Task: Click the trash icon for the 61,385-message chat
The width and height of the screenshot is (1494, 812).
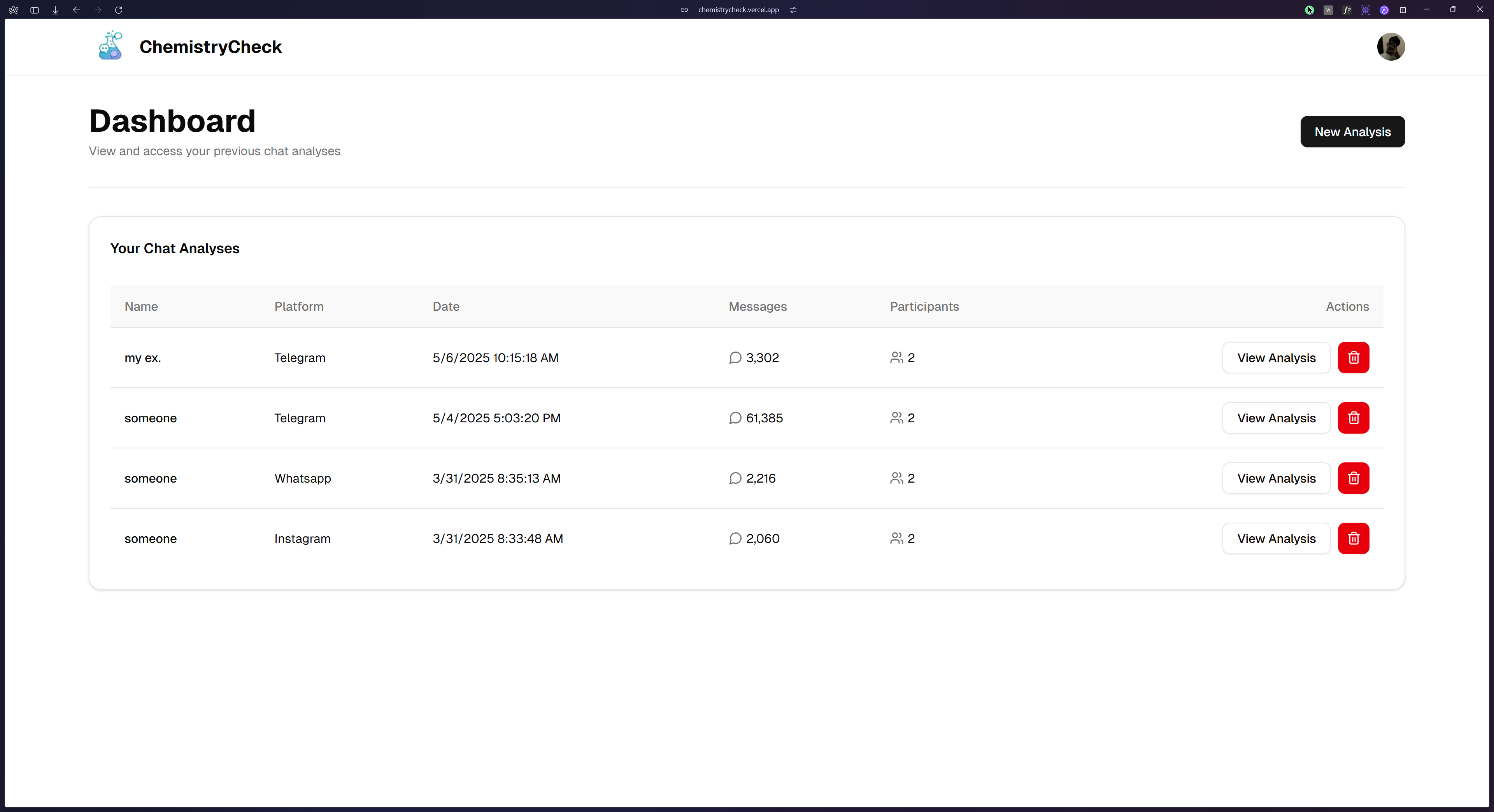Action: (1353, 418)
